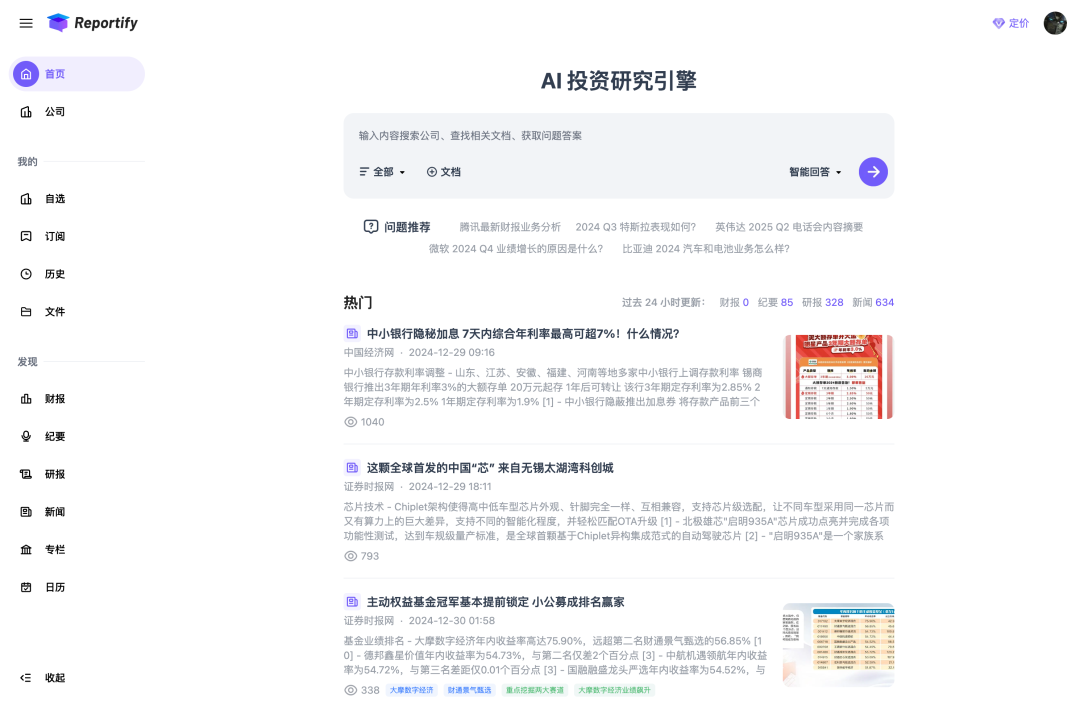This screenshot has width=1080, height=701.
Task: Open the 智能回答 mode dropdown
Action: tap(816, 172)
